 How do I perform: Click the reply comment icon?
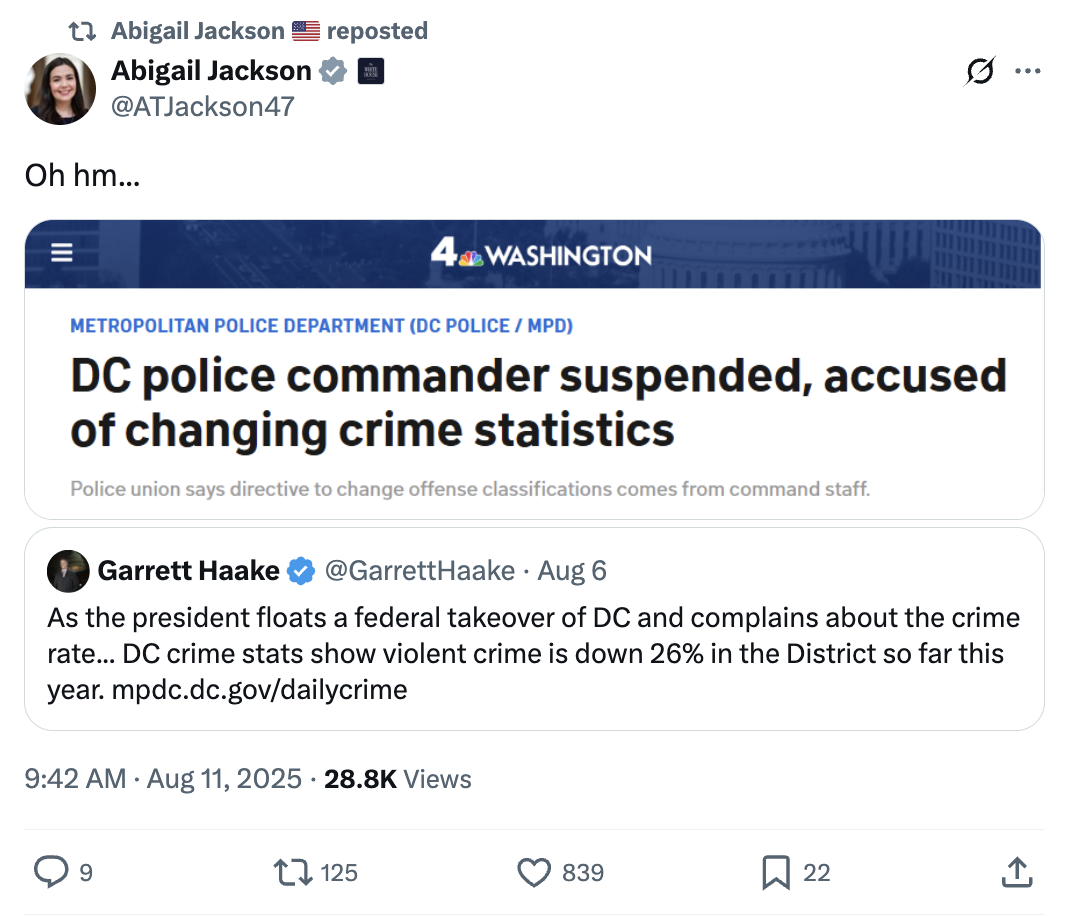point(51,873)
